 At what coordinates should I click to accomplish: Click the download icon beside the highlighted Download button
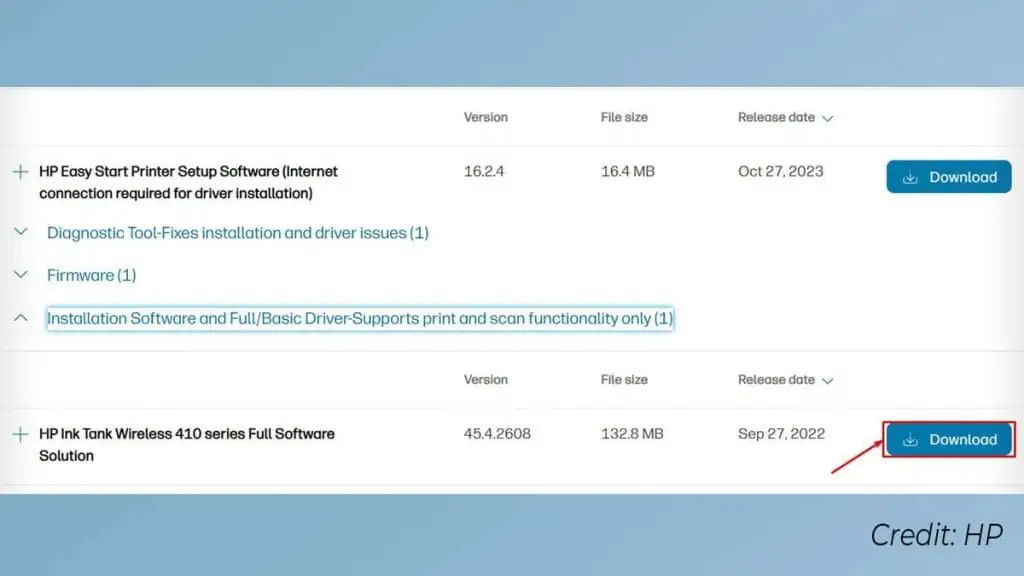click(911, 439)
